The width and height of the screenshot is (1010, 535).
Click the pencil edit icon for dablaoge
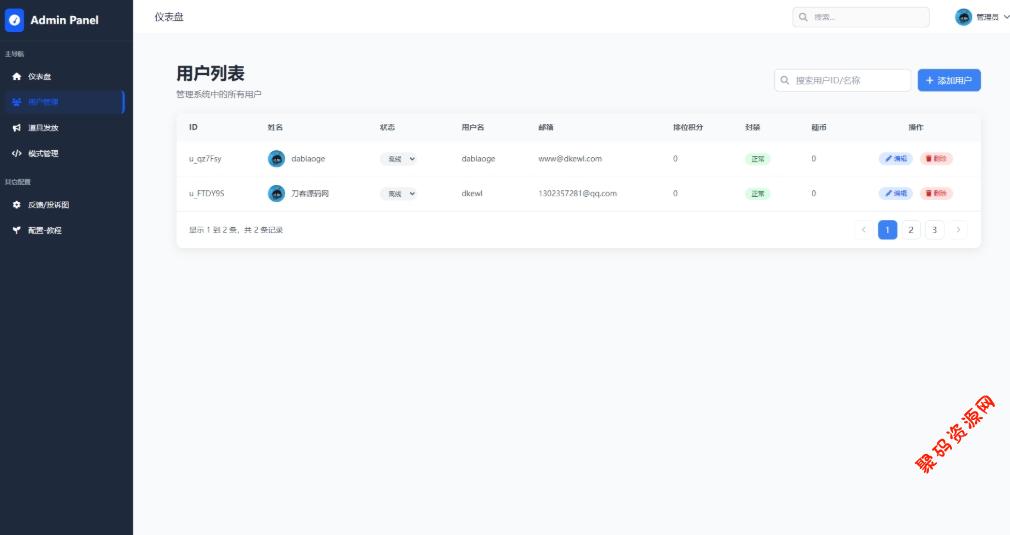click(888, 159)
